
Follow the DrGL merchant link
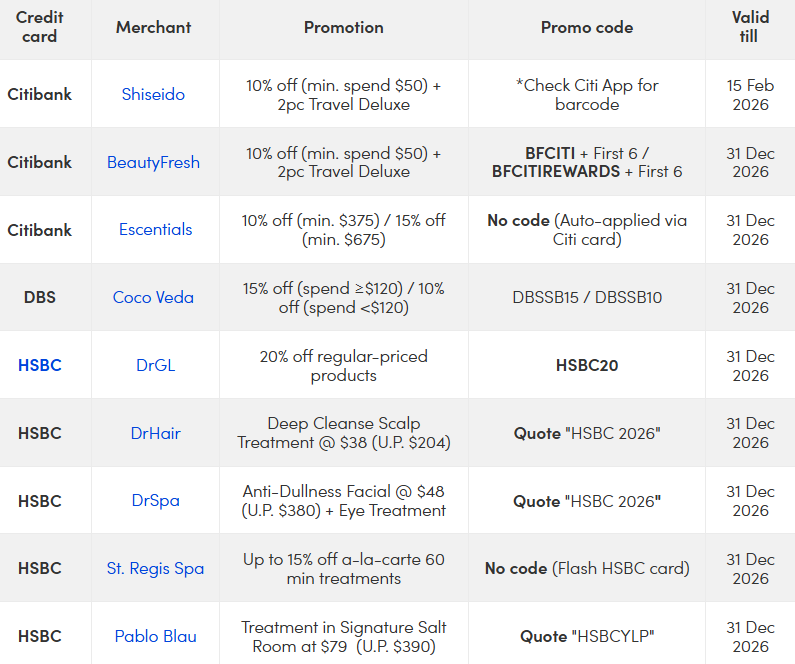[x=155, y=365]
